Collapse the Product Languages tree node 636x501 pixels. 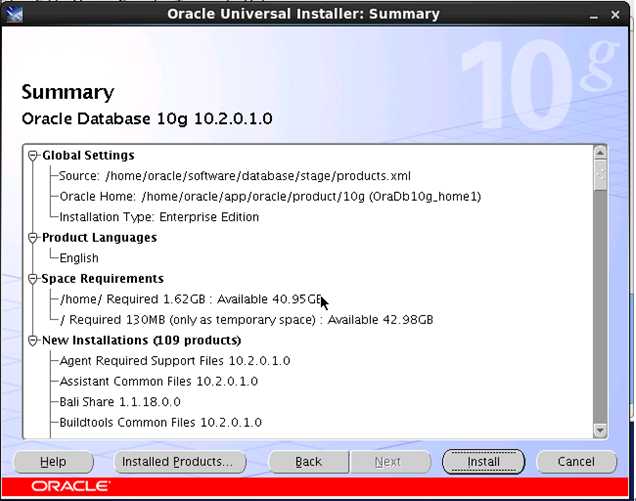point(33,238)
